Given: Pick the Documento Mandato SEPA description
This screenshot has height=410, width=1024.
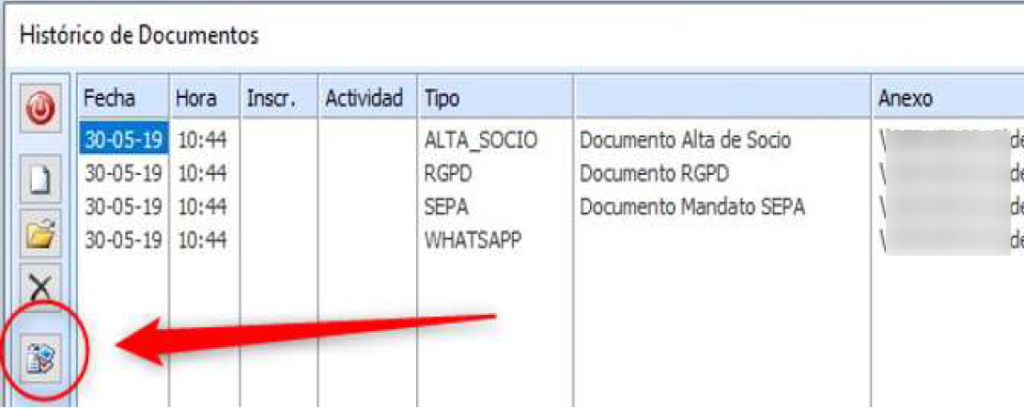Looking at the screenshot, I should (x=693, y=207).
